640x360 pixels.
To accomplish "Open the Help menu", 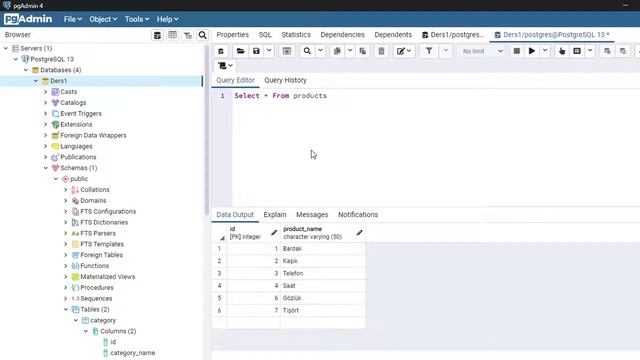I will [x=167, y=19].
